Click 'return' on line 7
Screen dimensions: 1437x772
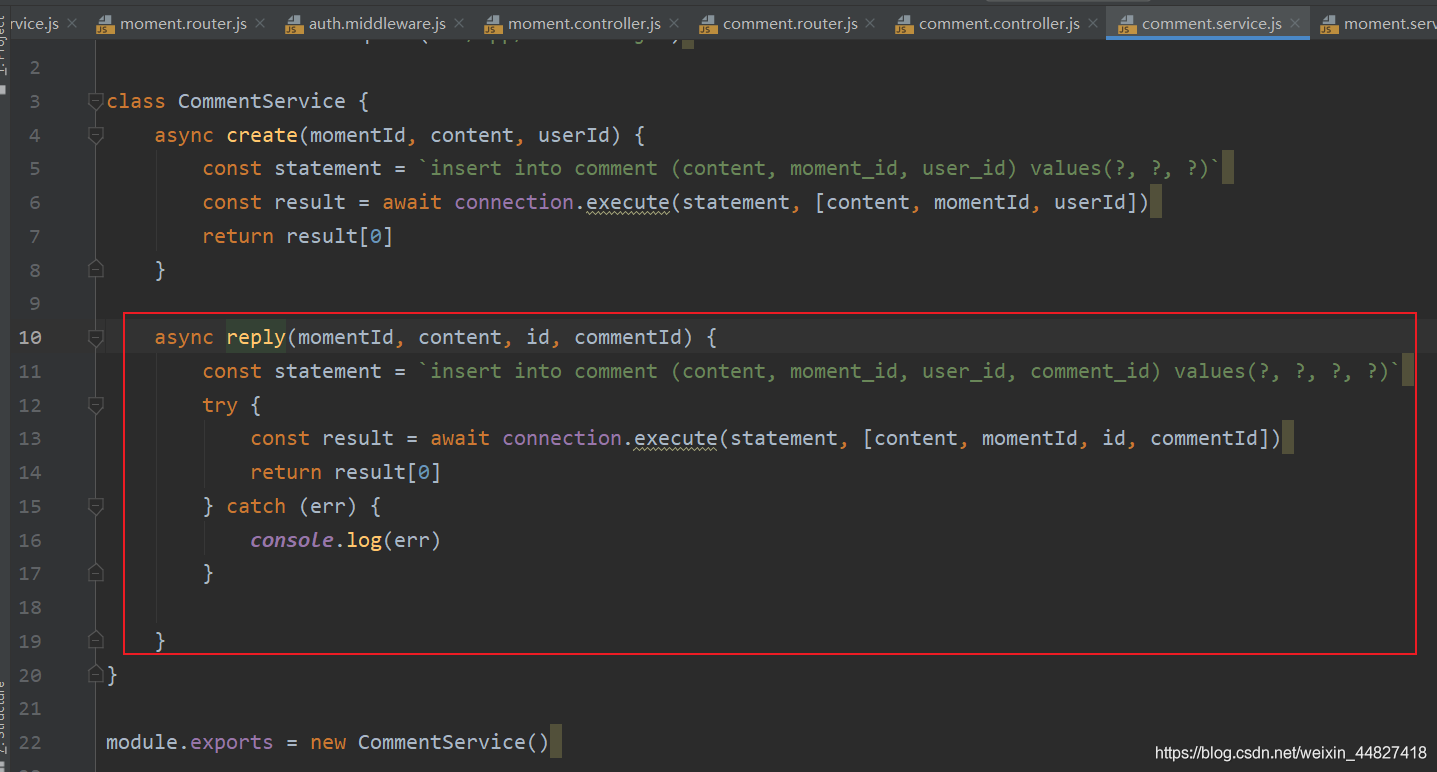point(238,236)
